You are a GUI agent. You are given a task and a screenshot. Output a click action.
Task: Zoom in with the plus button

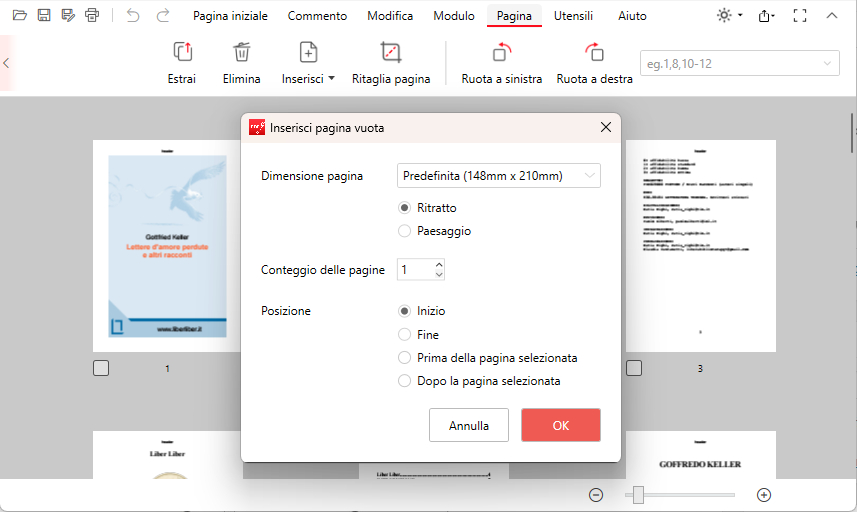764,495
